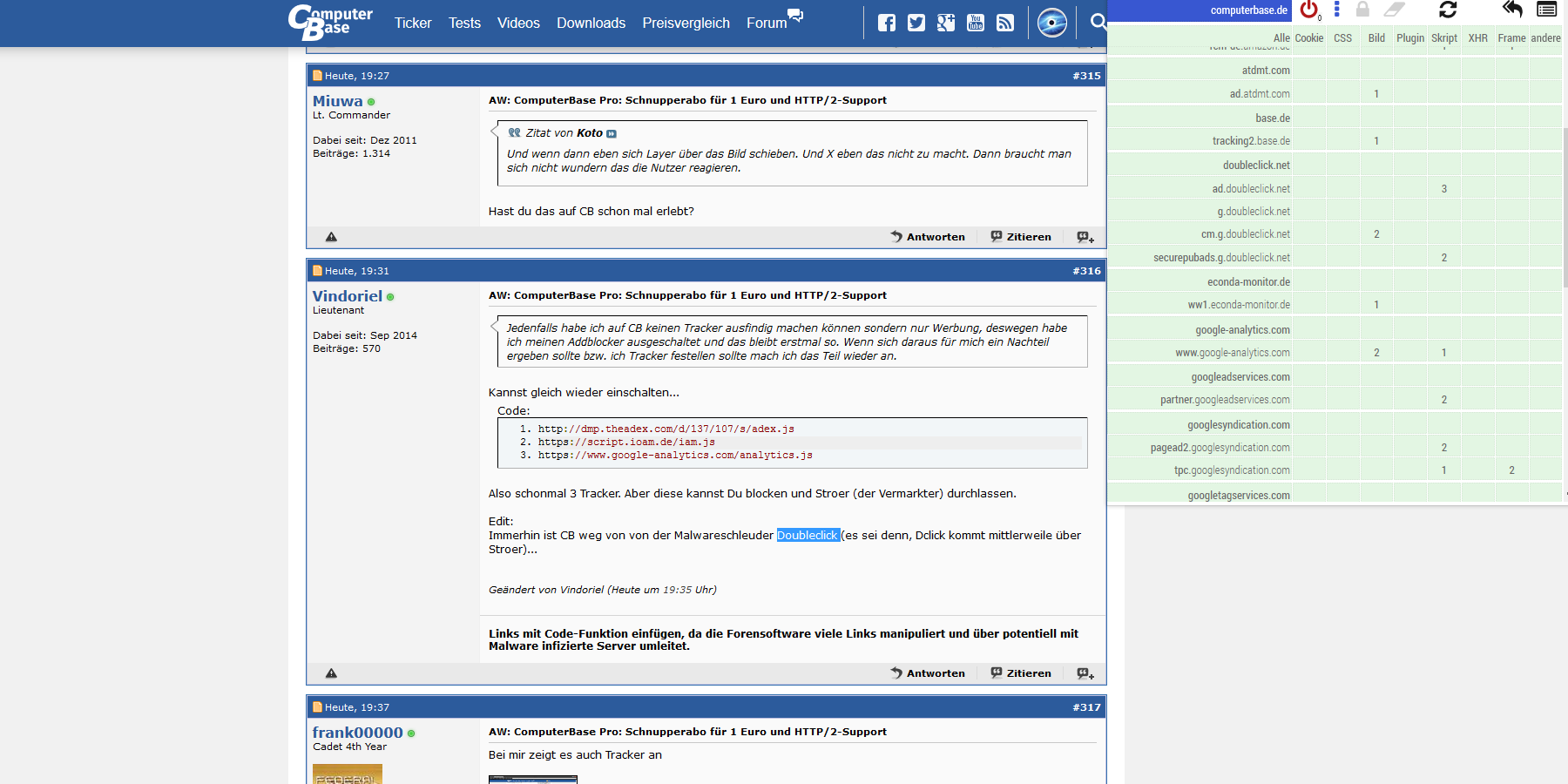Open the Google+ icon in the header
The width and height of the screenshot is (1568, 784).
tap(946, 23)
